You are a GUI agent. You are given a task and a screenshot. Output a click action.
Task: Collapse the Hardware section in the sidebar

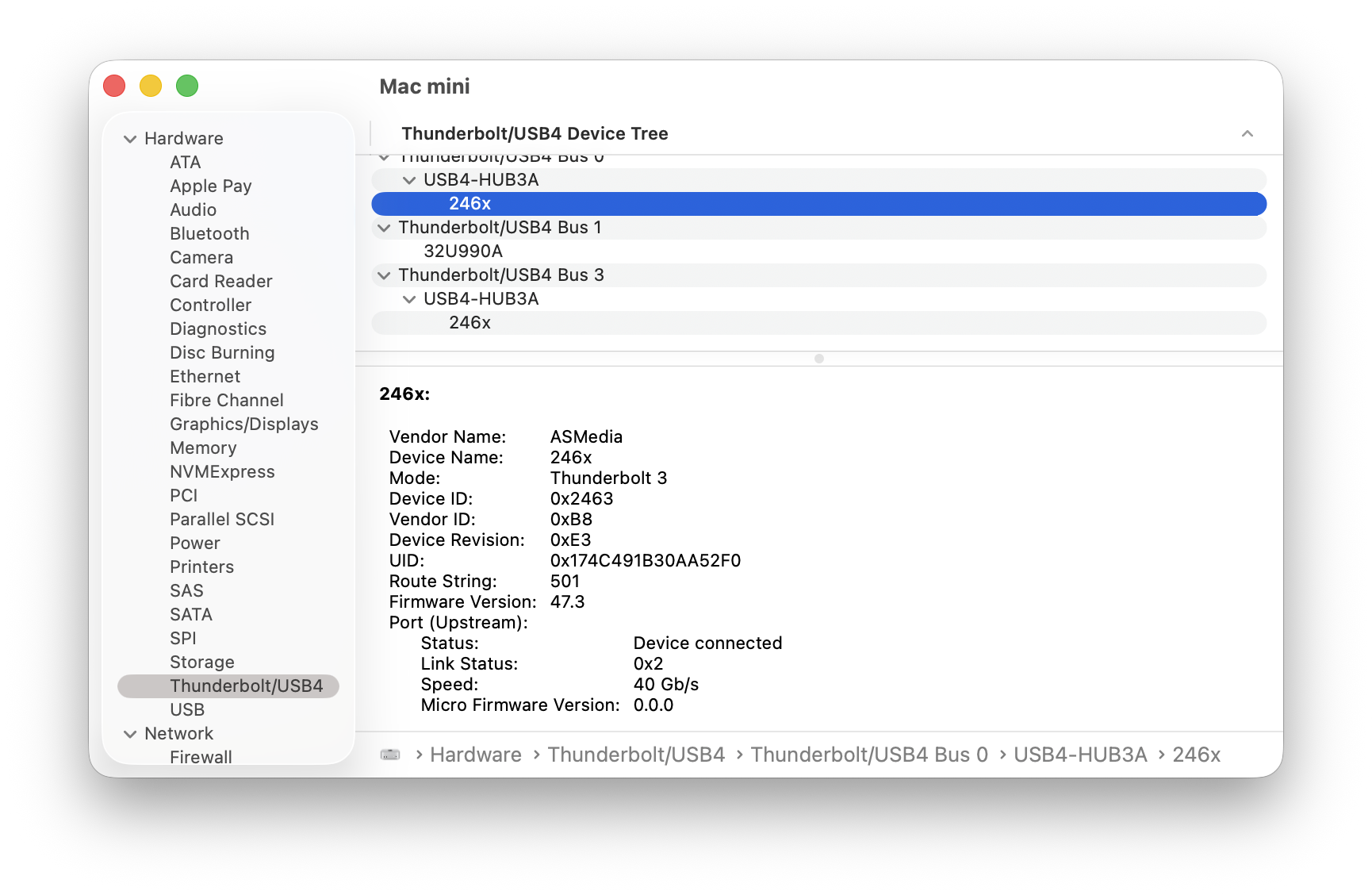130,138
